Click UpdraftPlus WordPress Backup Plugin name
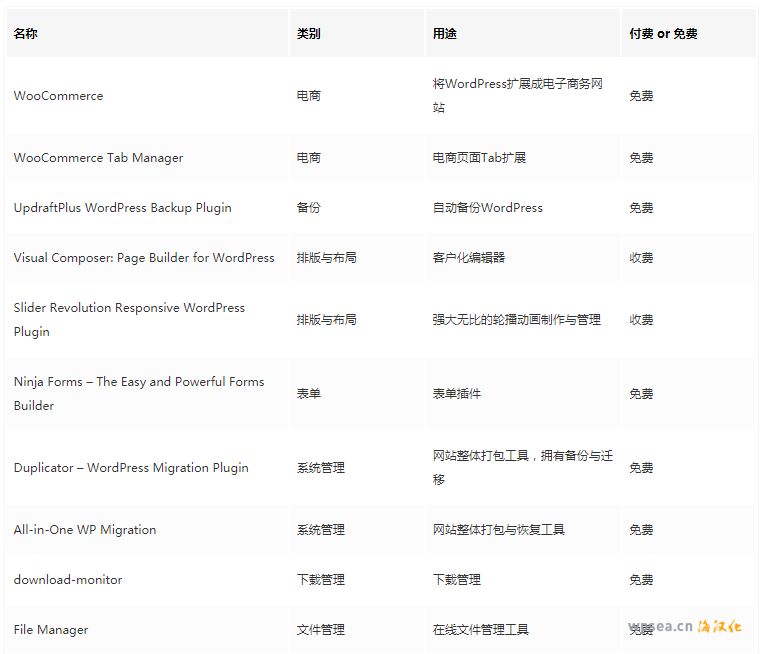 pos(122,208)
